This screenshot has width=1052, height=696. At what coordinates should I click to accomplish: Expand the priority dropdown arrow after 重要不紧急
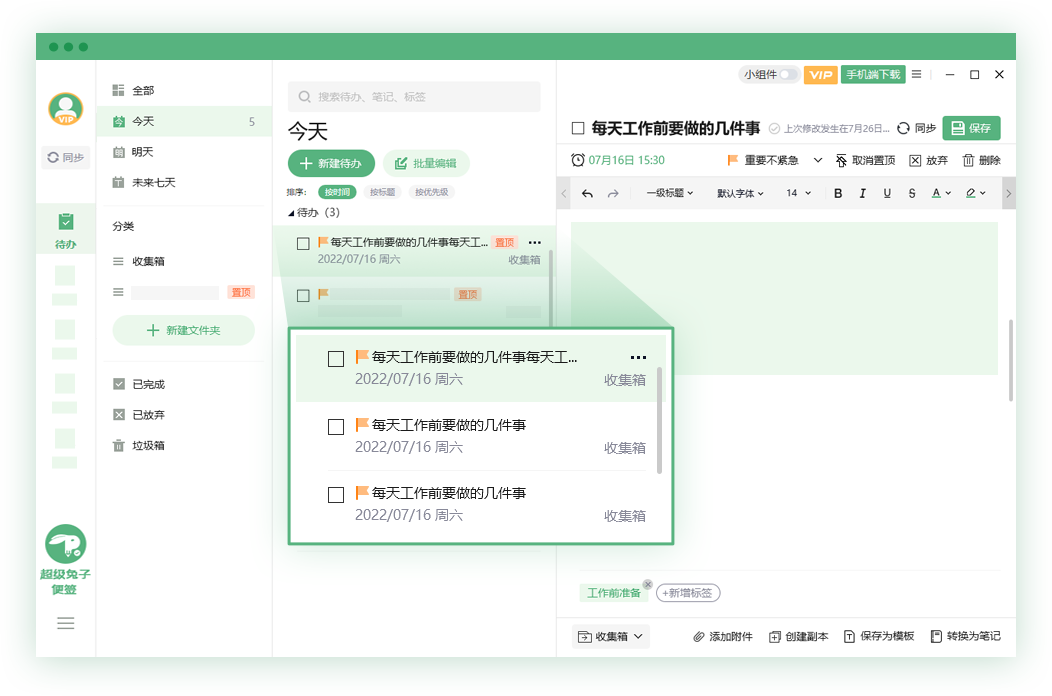[818, 160]
